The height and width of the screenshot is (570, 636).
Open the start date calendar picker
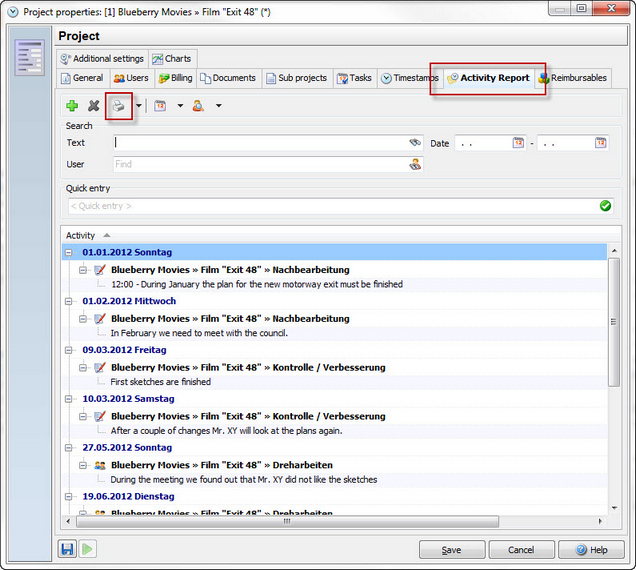click(x=518, y=143)
